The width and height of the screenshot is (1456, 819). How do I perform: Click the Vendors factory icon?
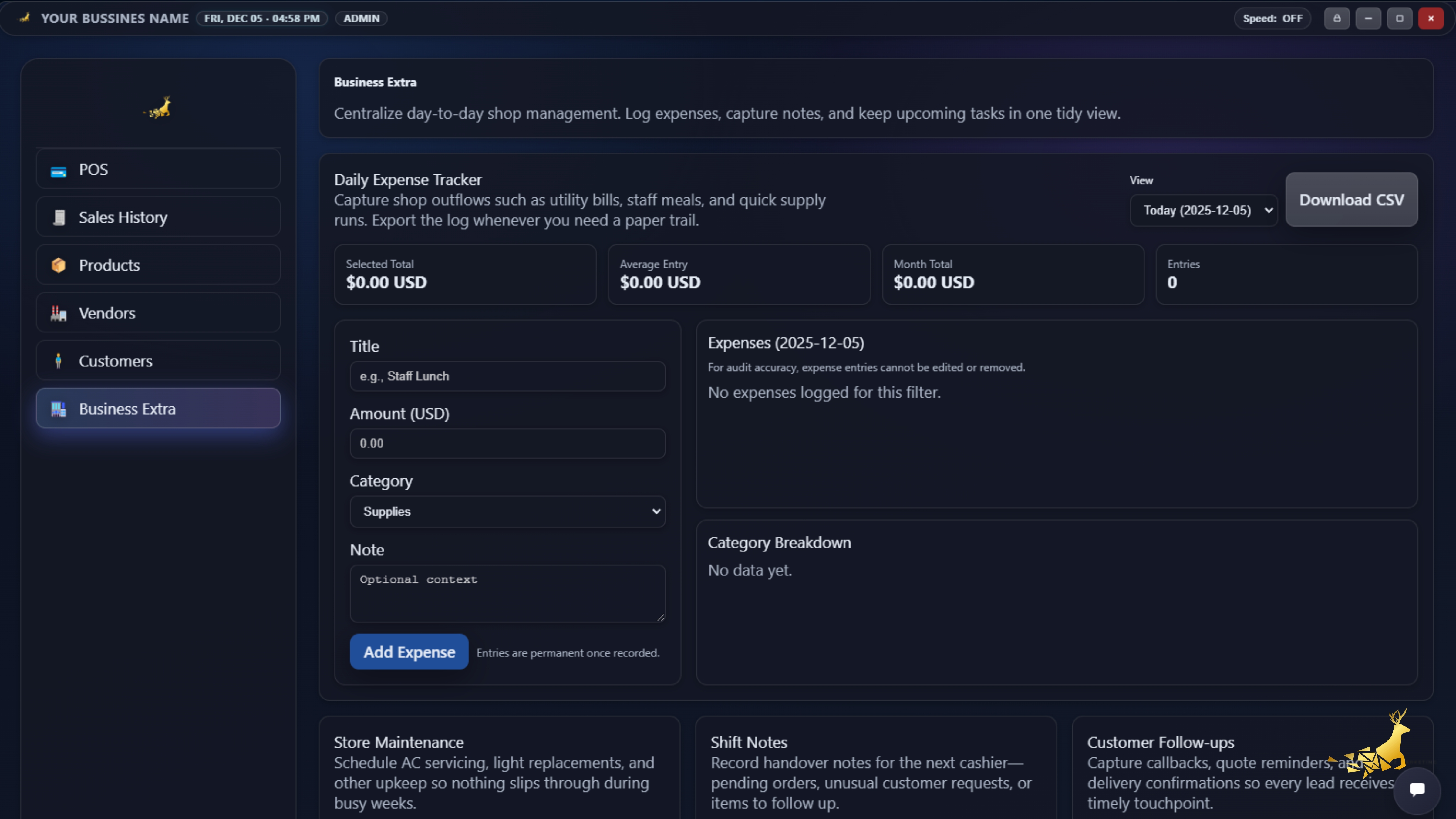59,313
